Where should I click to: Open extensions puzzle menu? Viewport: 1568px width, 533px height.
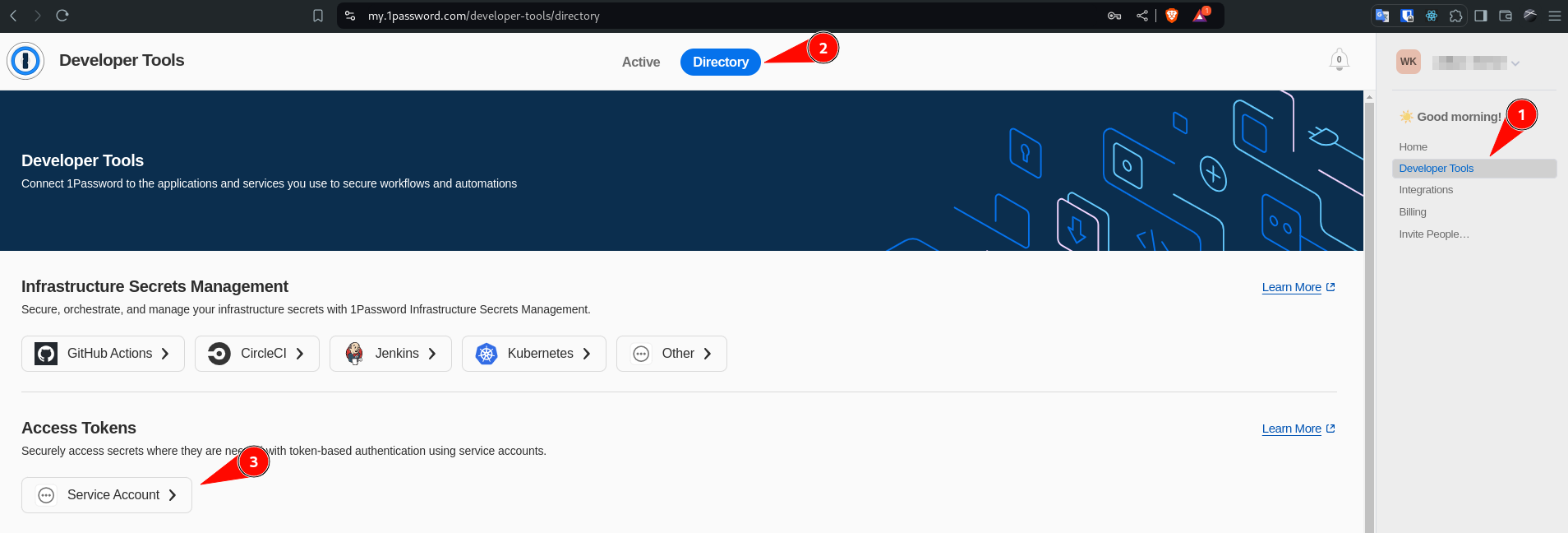tap(1456, 16)
